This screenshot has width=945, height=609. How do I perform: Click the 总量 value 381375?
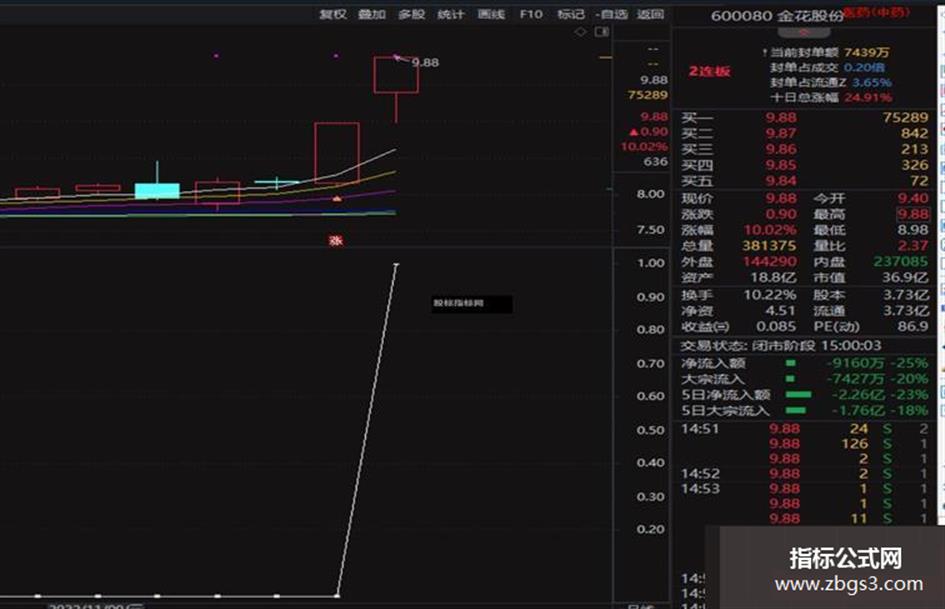pyautogui.click(x=769, y=245)
